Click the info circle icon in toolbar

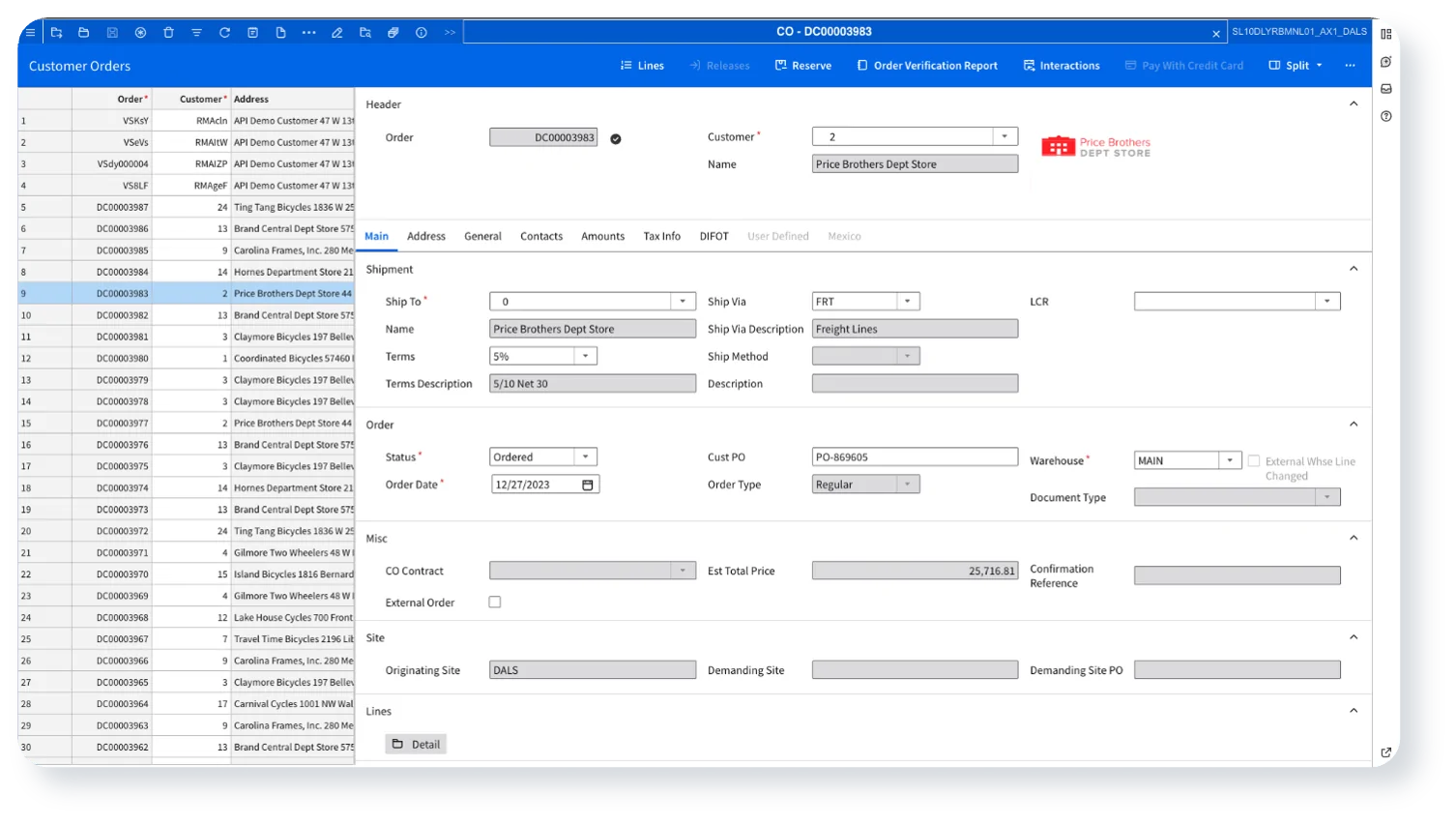point(422,33)
